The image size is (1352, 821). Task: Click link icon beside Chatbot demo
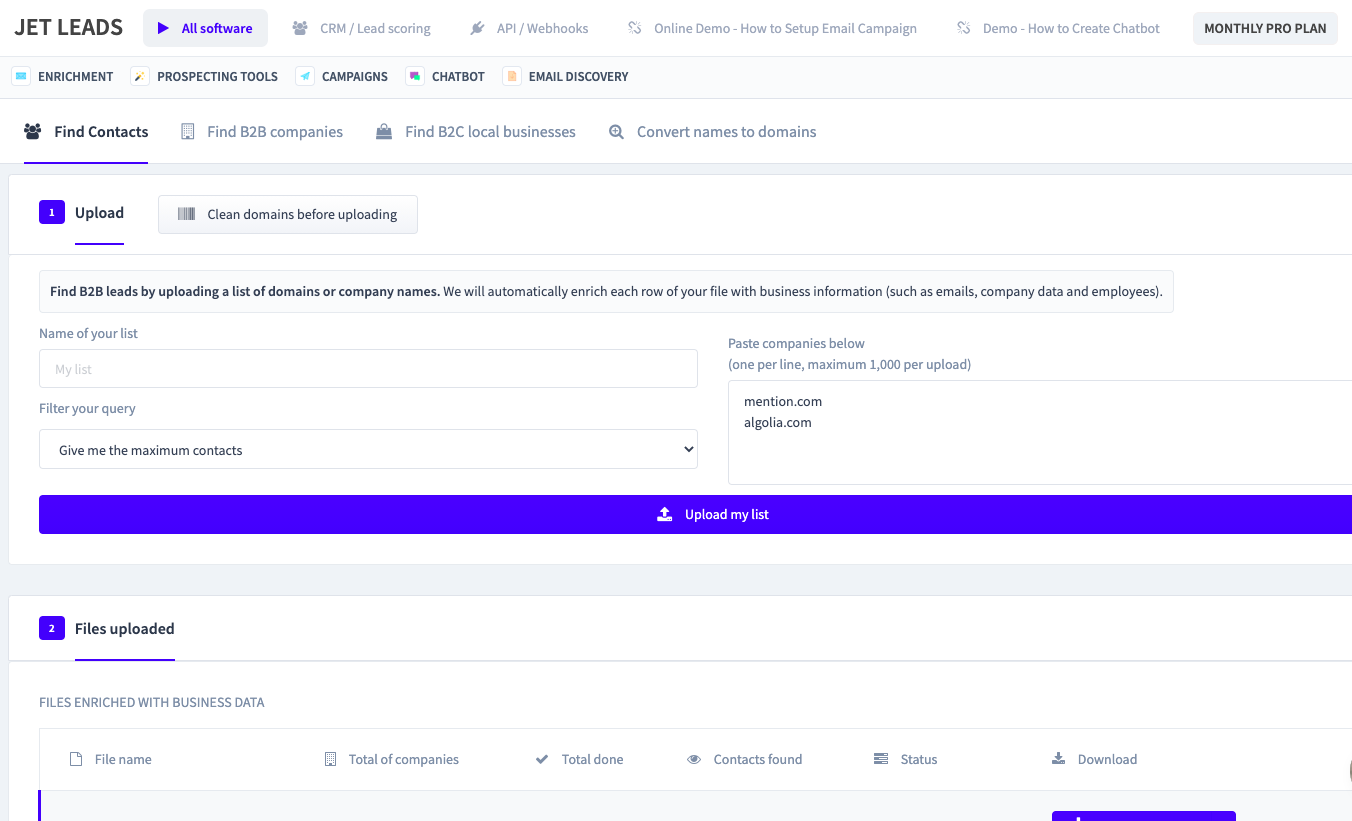(x=964, y=28)
